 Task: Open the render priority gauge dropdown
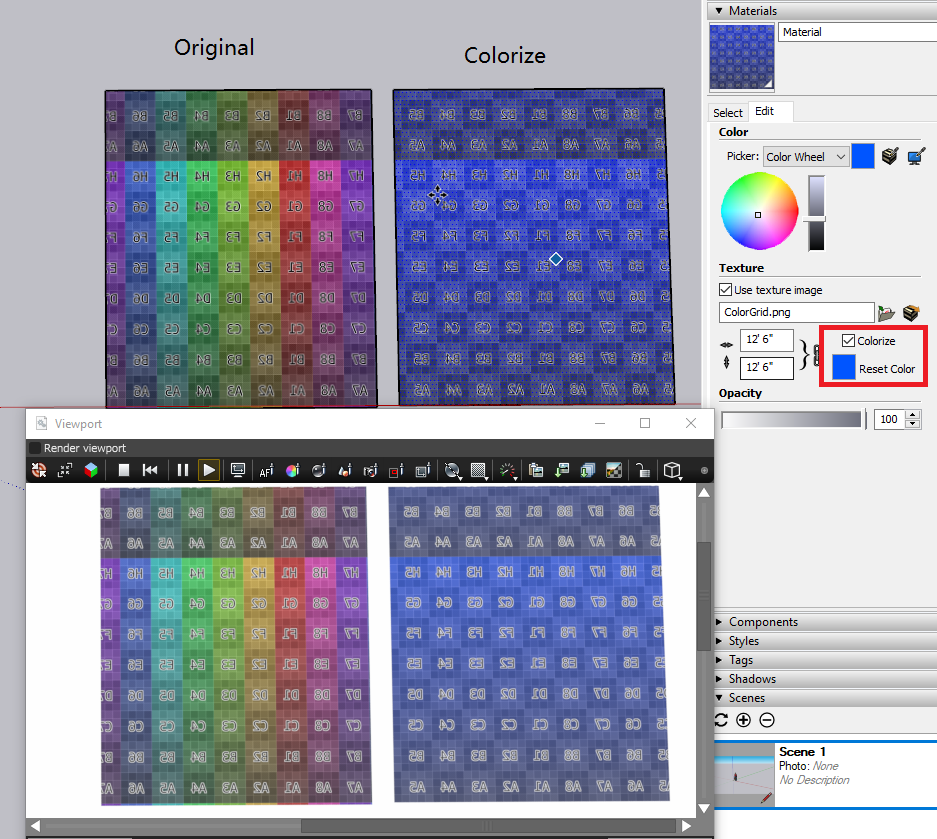pyautogui.click(x=507, y=471)
